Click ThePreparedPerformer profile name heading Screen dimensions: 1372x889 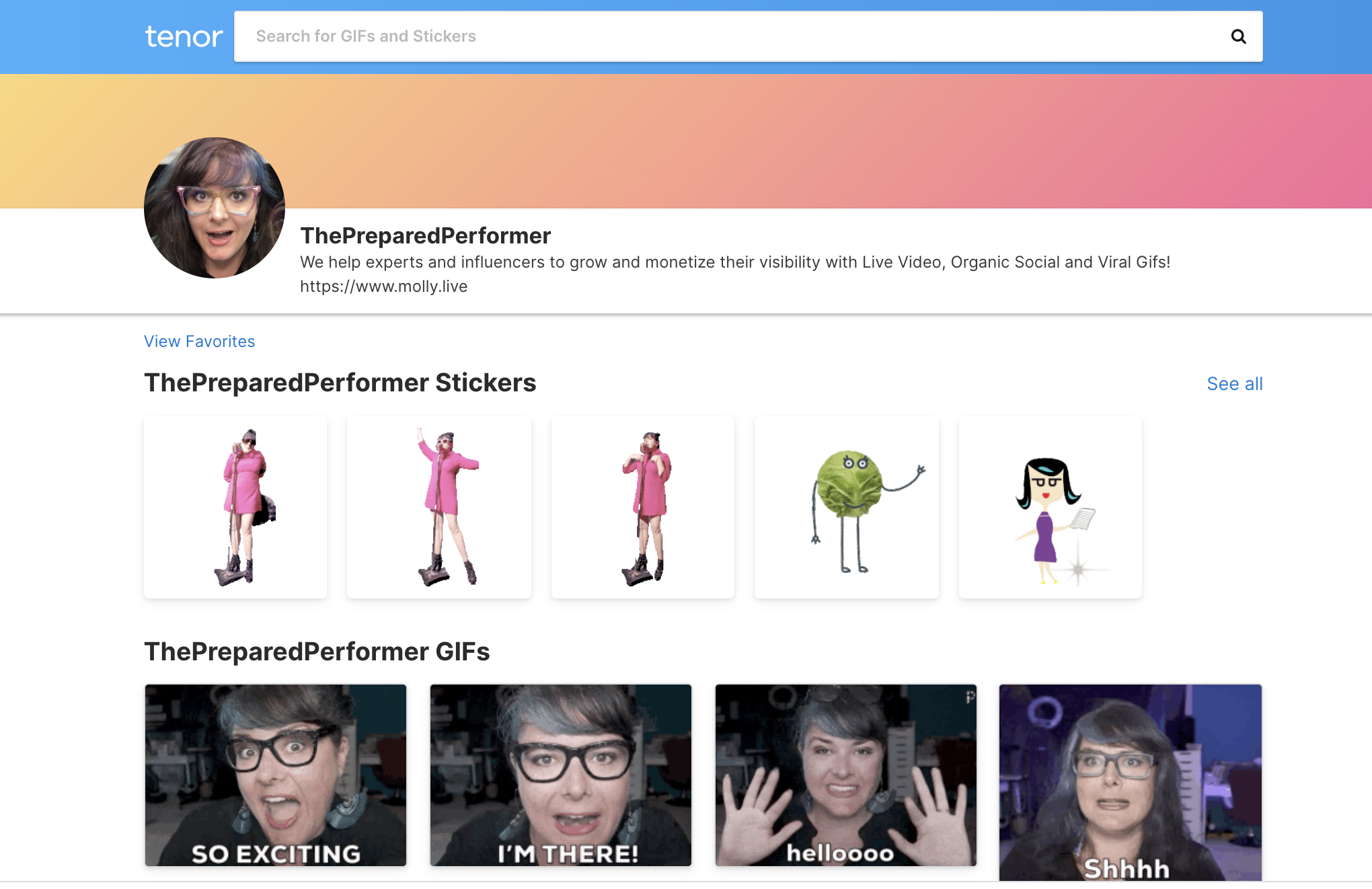(425, 236)
